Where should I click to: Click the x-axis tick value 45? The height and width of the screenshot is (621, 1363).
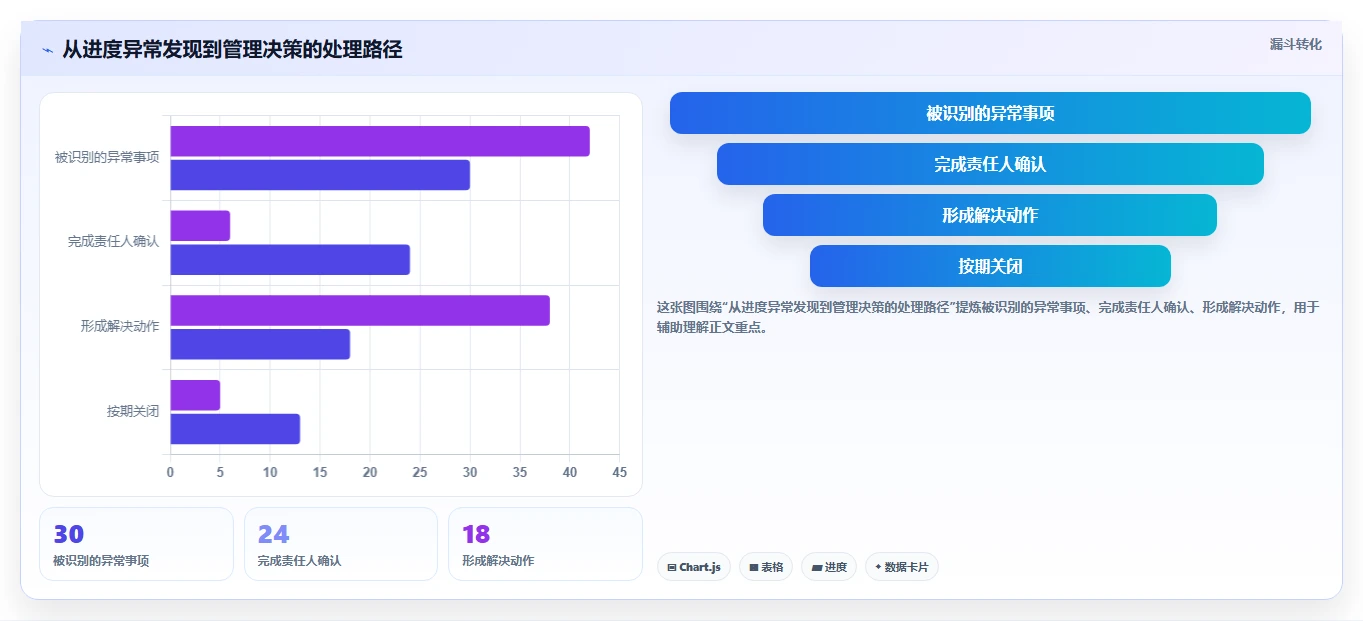coord(619,472)
